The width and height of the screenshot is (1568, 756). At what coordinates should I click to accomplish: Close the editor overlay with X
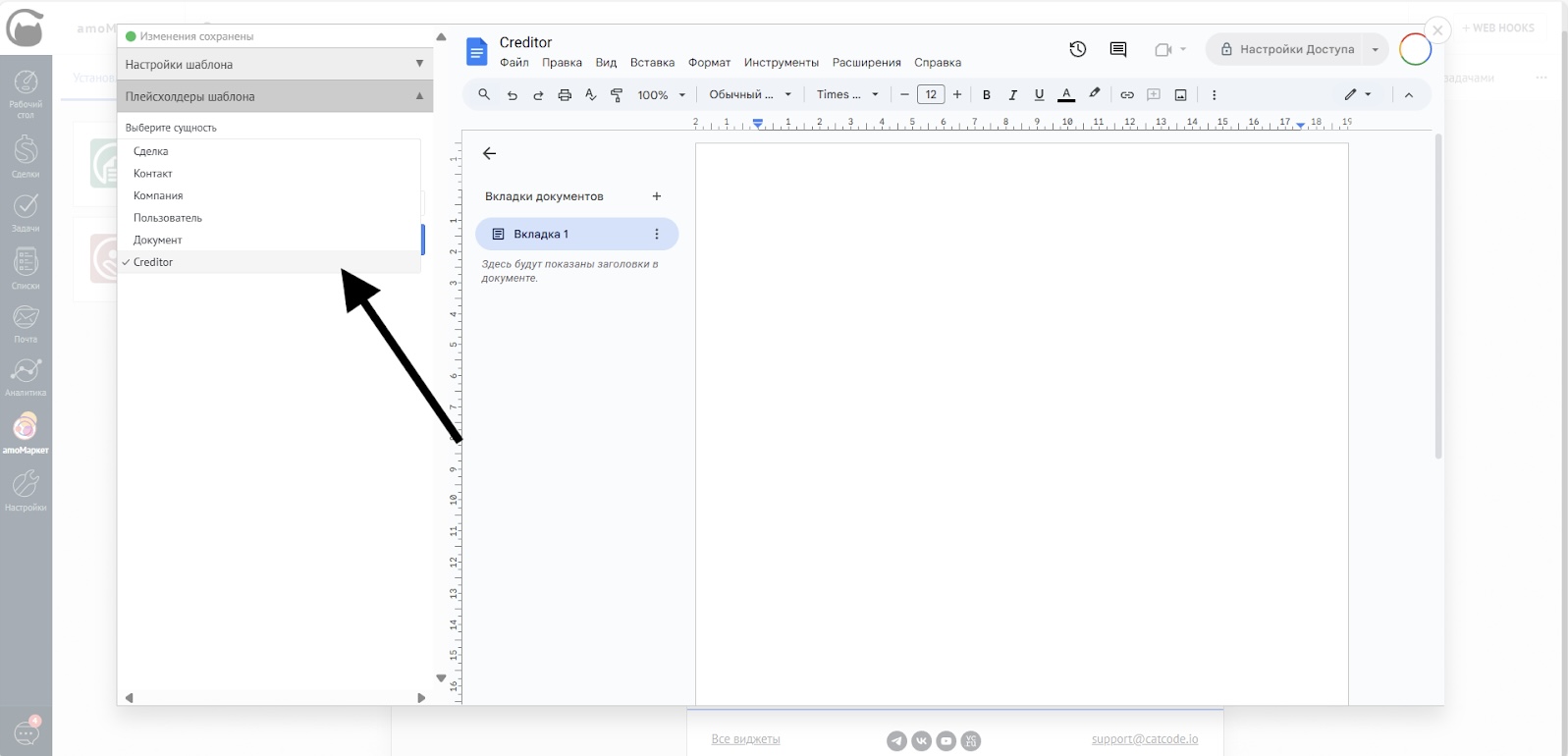1437,30
